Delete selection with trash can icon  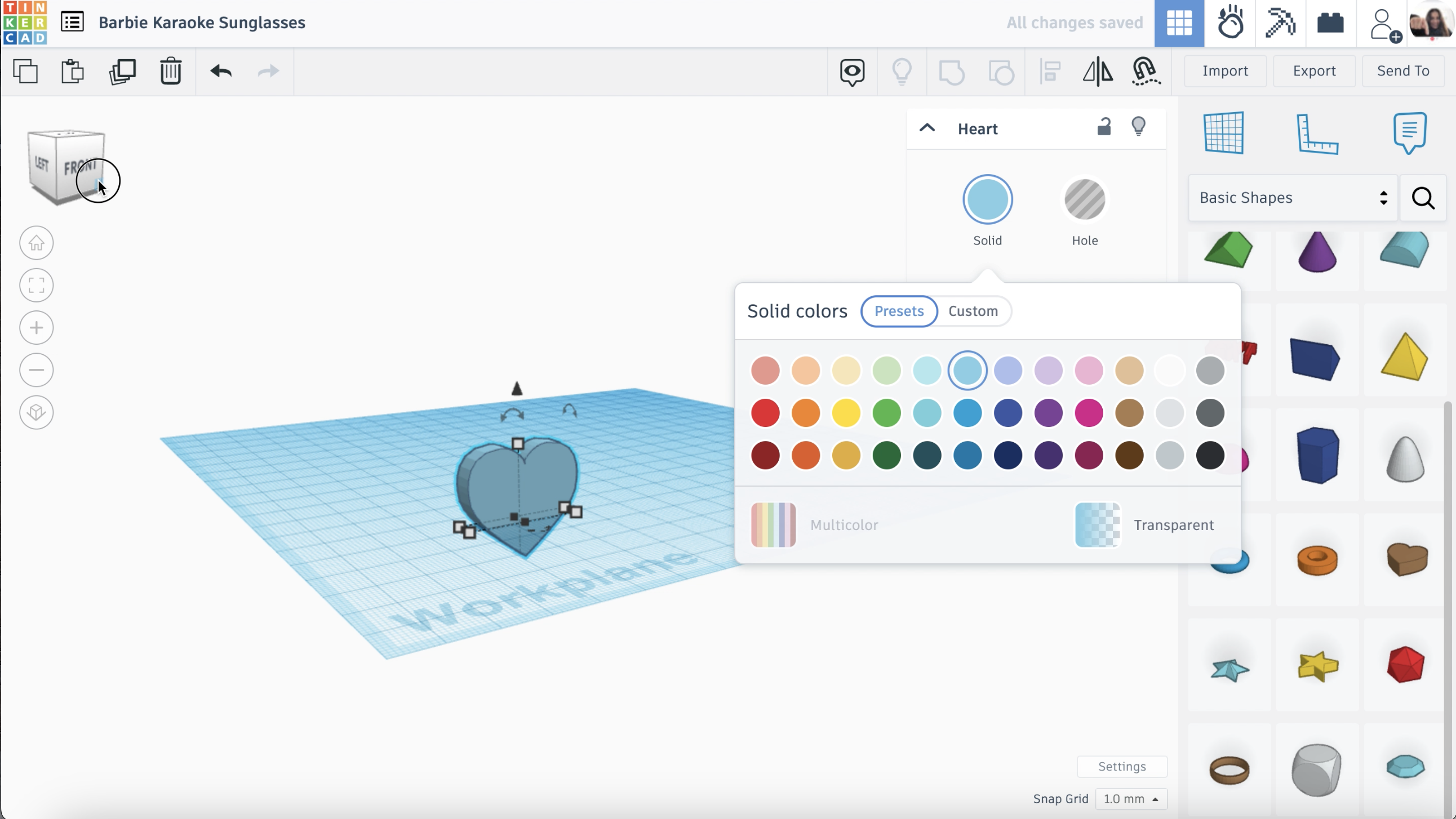pyautogui.click(x=170, y=72)
